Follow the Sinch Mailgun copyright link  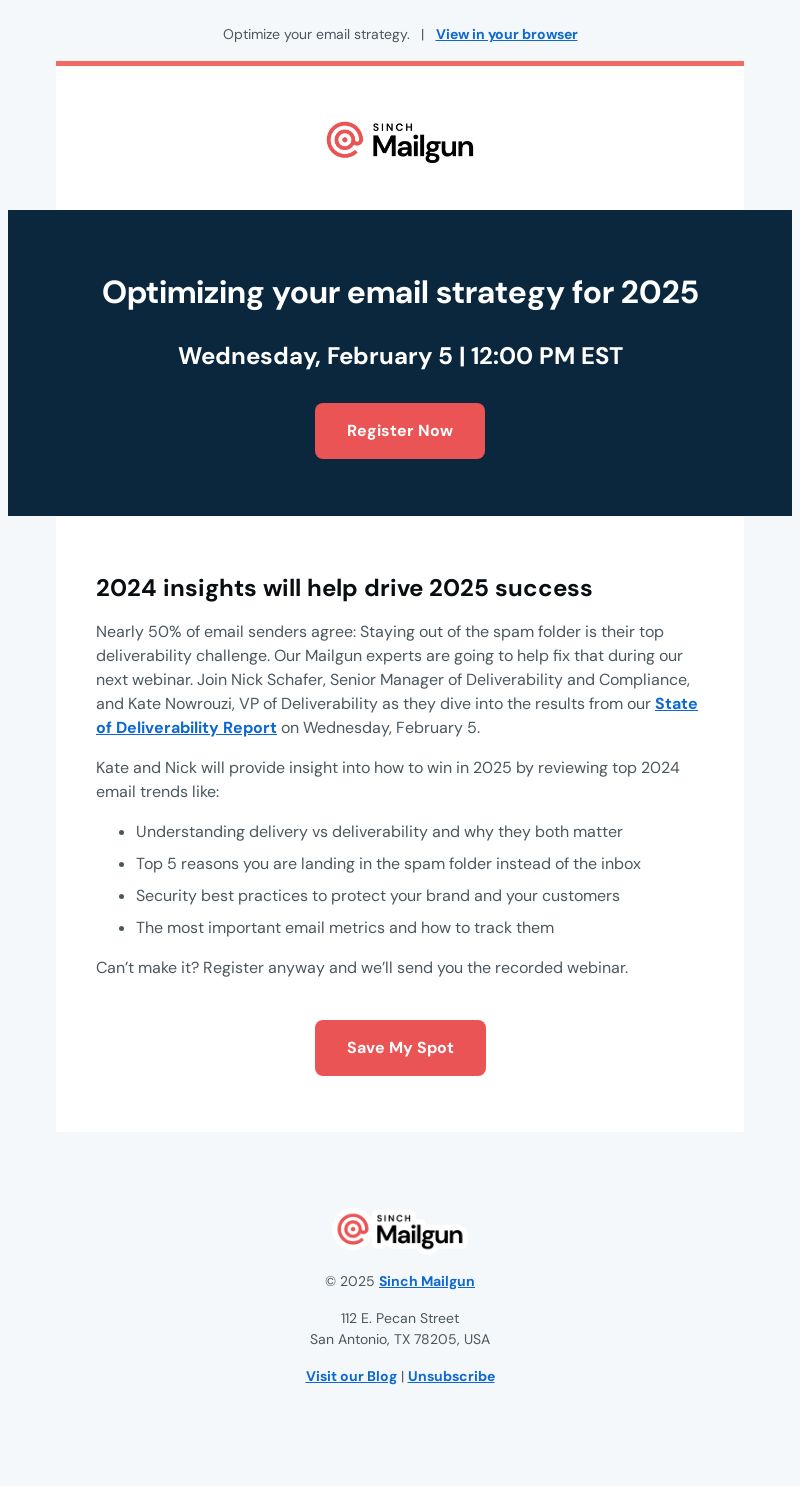[427, 1282]
